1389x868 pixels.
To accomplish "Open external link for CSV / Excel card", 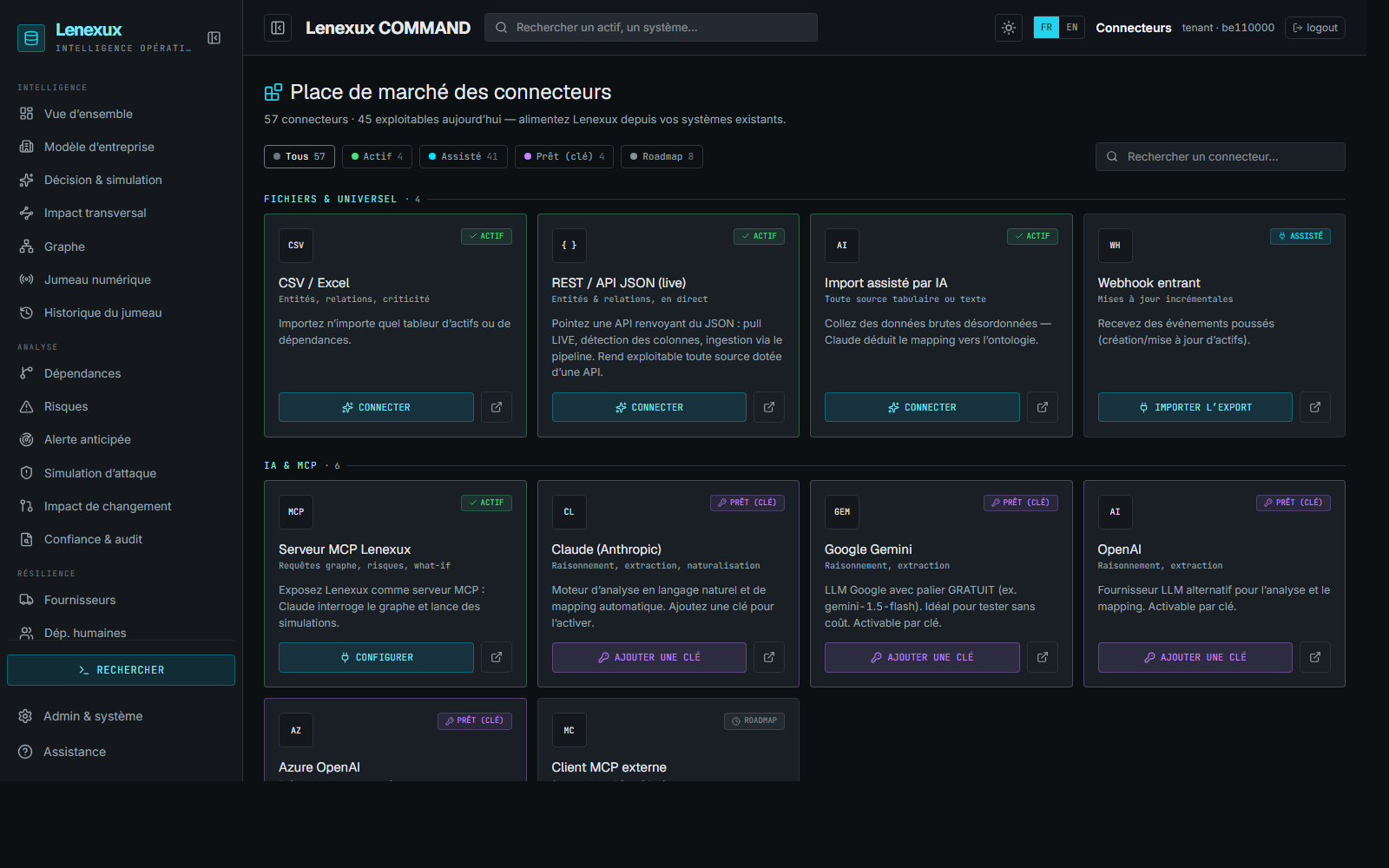I will click(x=497, y=407).
